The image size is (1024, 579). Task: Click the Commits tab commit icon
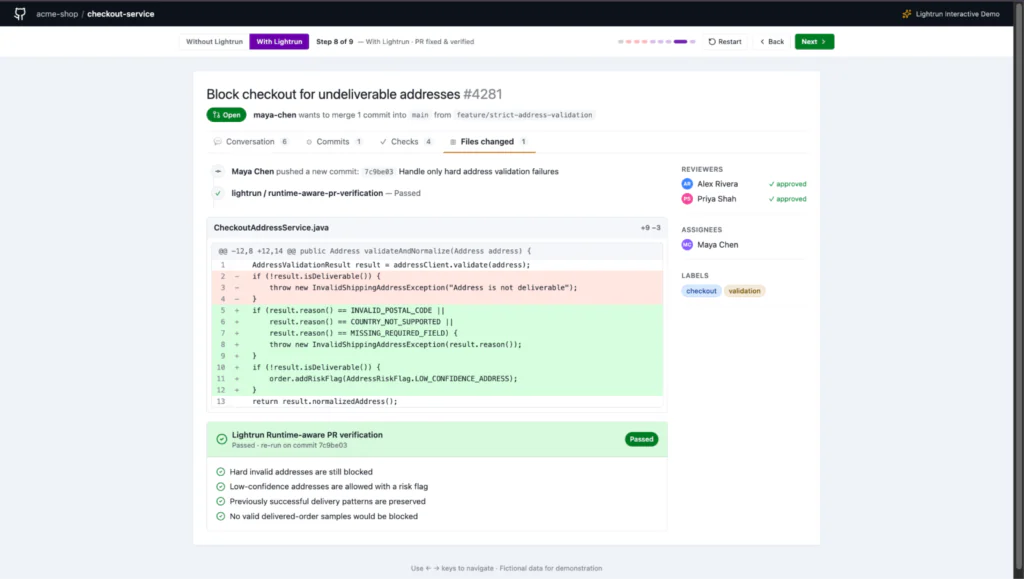309,142
